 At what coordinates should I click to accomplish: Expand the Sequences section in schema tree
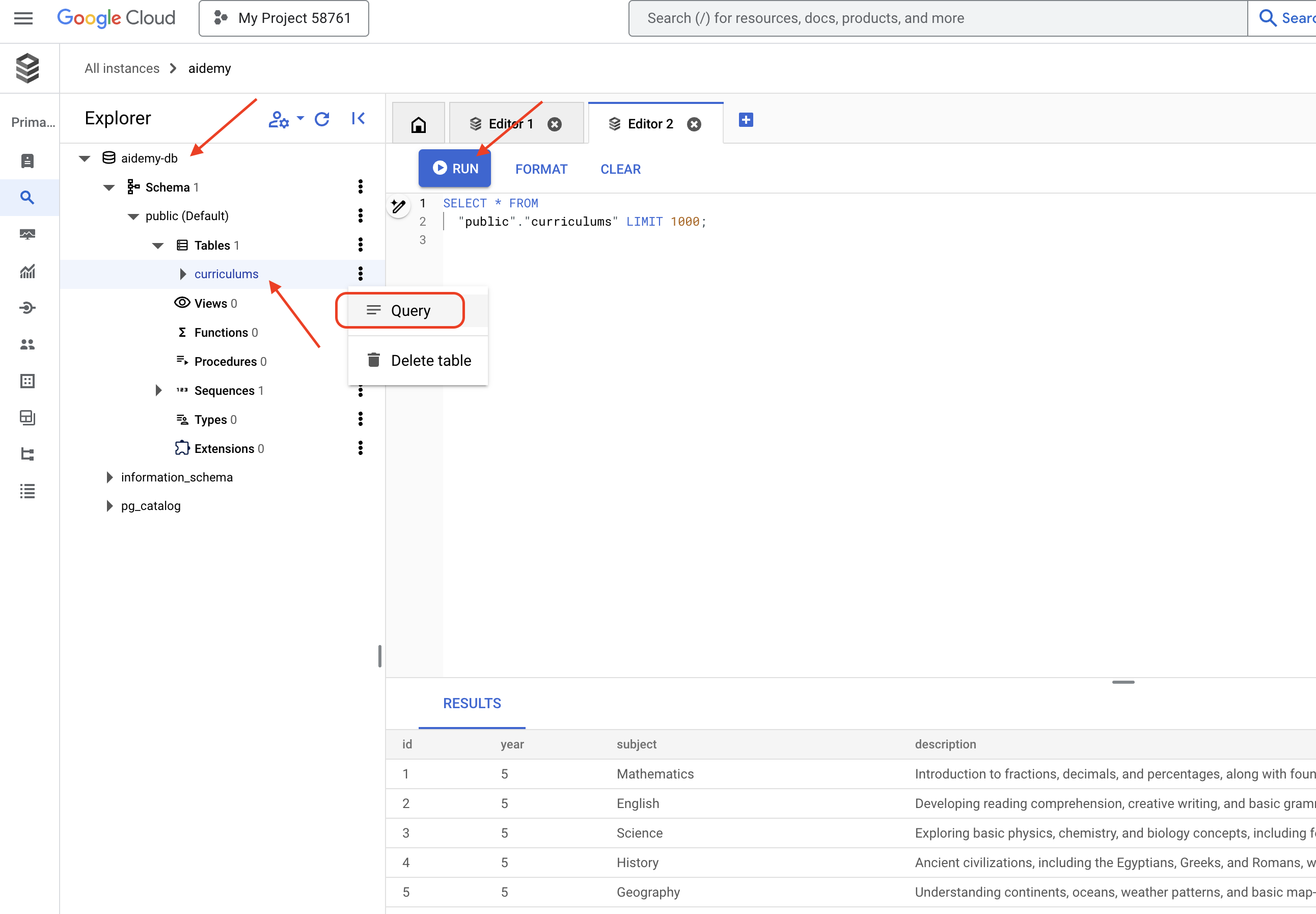click(158, 390)
